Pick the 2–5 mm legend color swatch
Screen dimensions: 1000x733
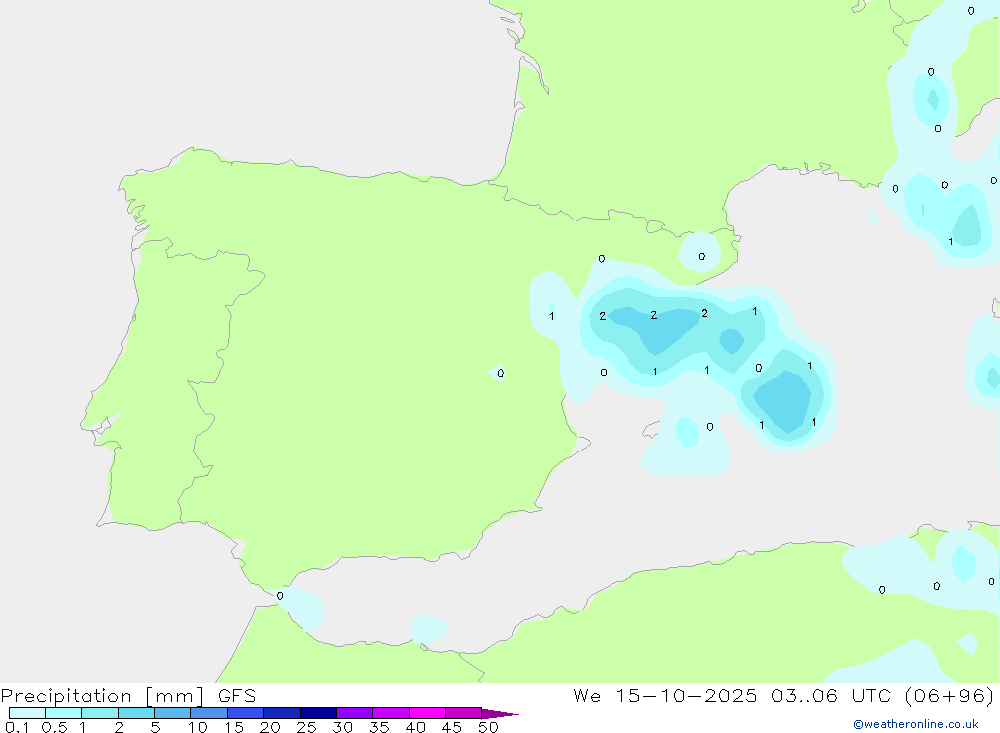point(136,713)
